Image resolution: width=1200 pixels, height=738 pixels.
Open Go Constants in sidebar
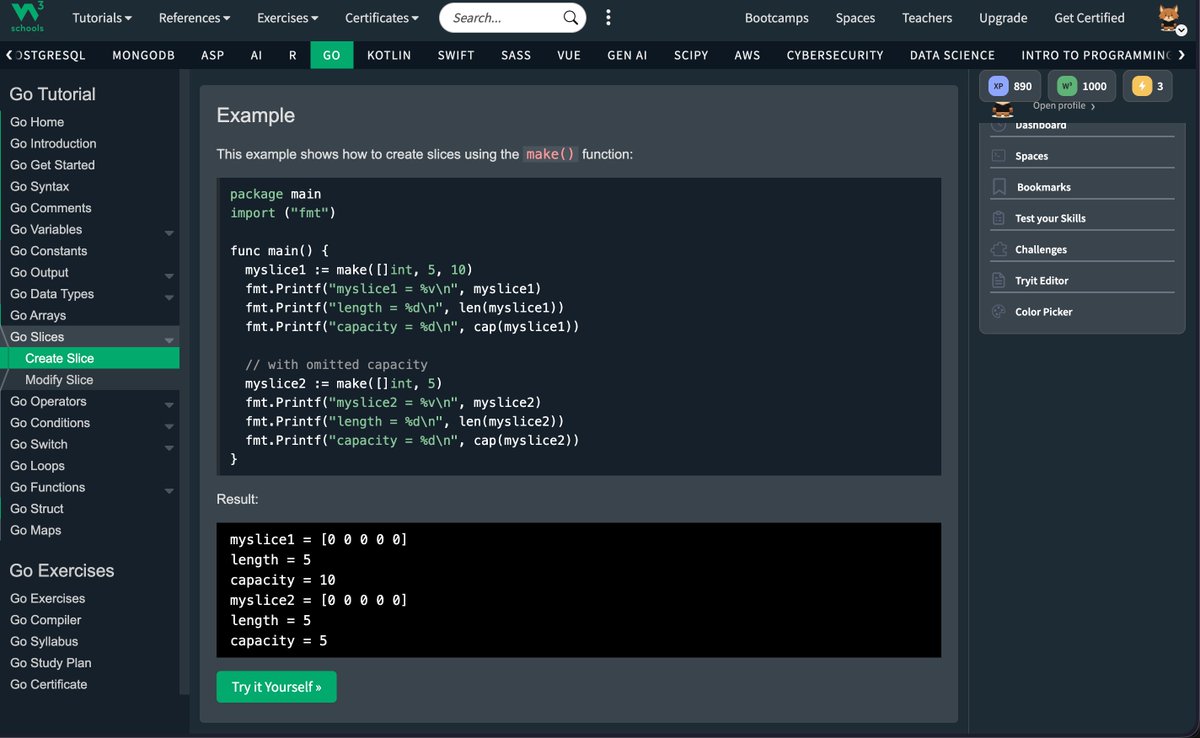48,251
